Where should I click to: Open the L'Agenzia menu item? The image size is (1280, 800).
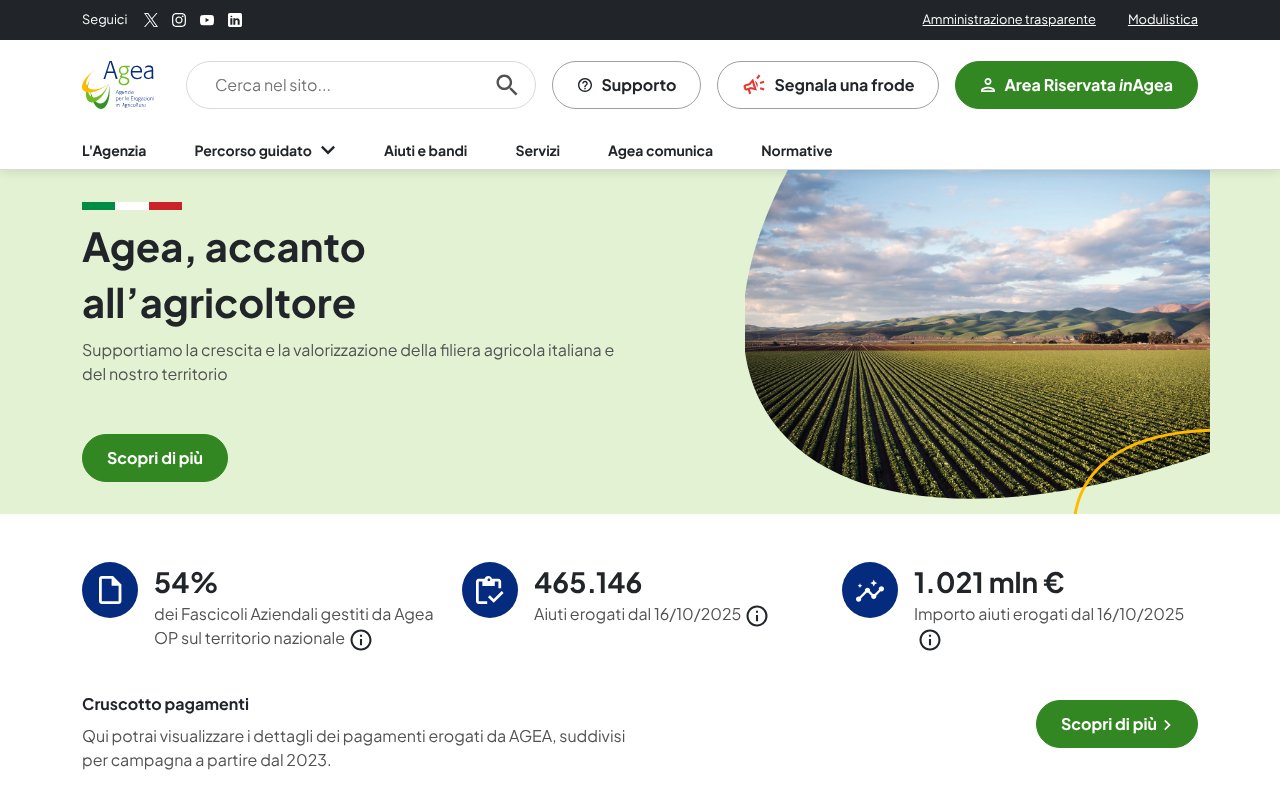[114, 150]
